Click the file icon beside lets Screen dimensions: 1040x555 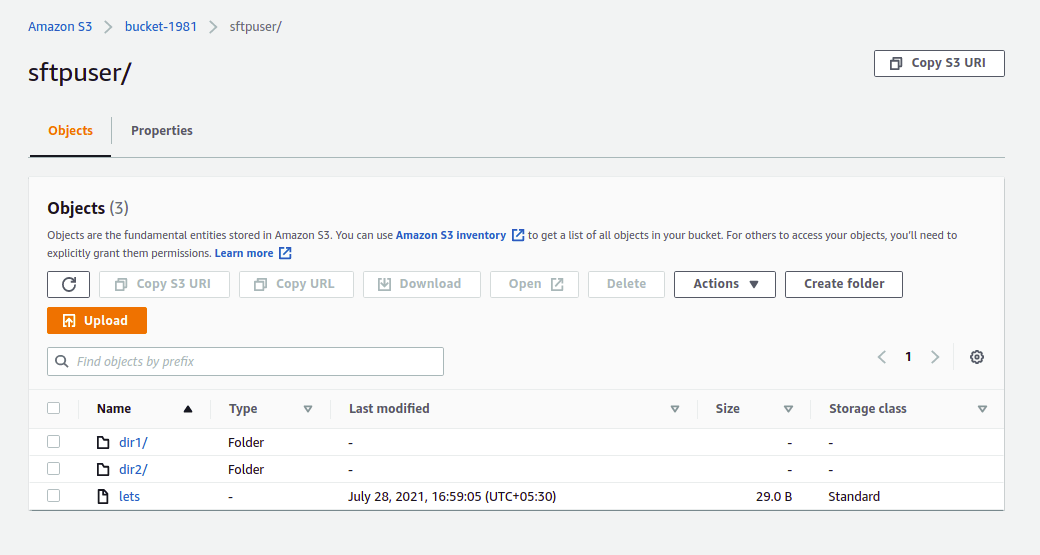(x=103, y=496)
